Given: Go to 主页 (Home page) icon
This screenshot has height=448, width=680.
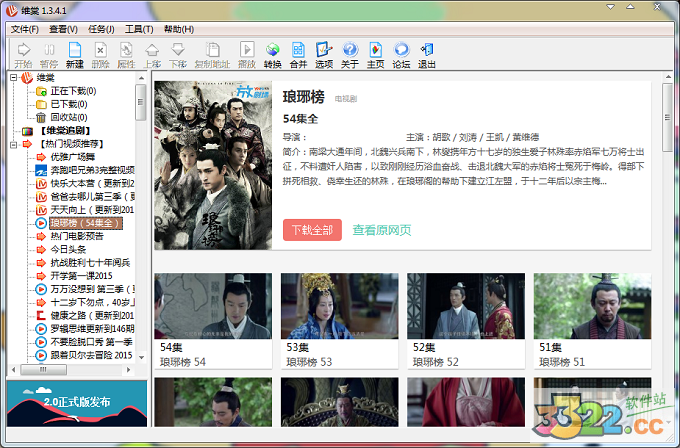Looking at the screenshot, I should point(376,55).
